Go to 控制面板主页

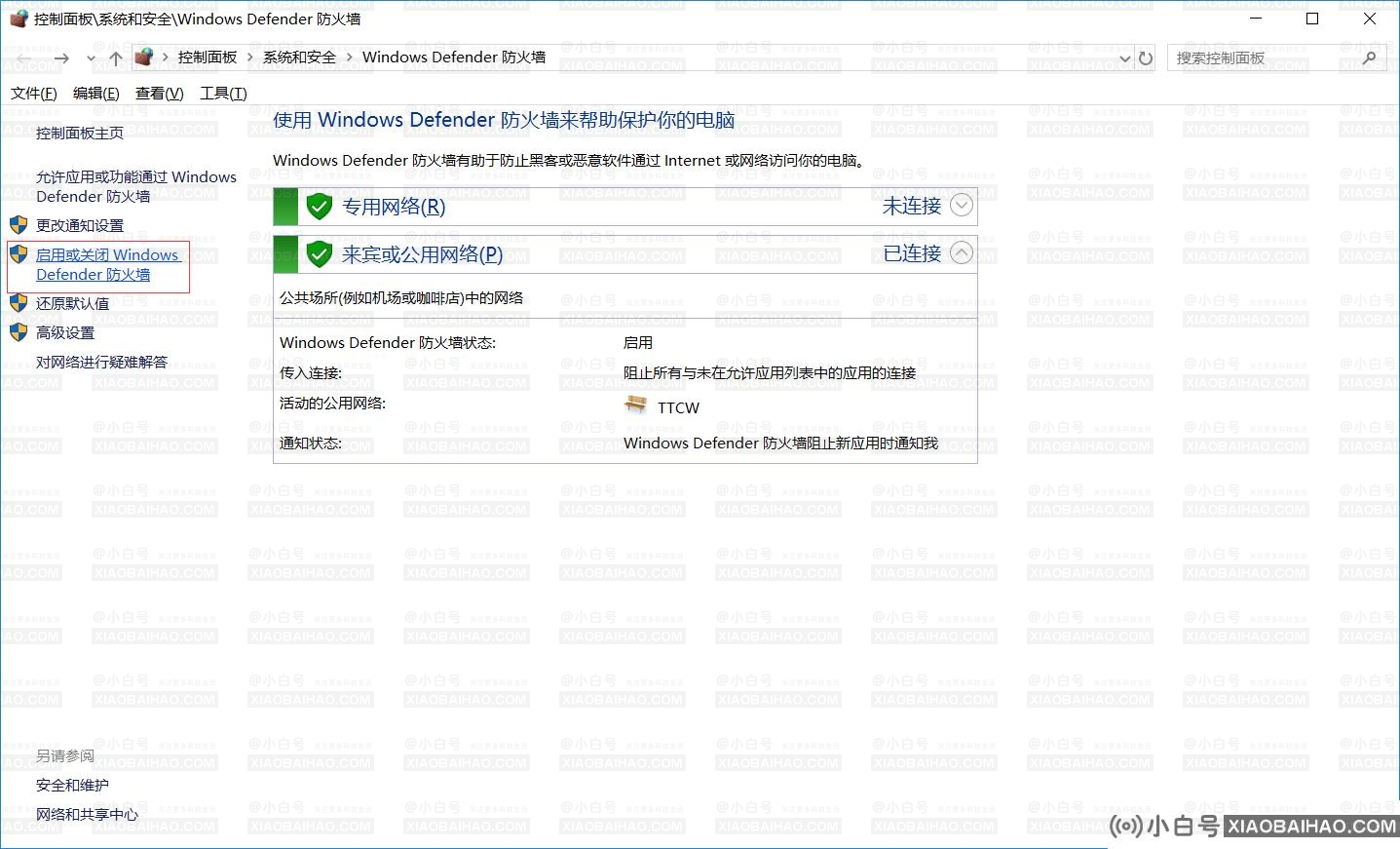[x=80, y=133]
